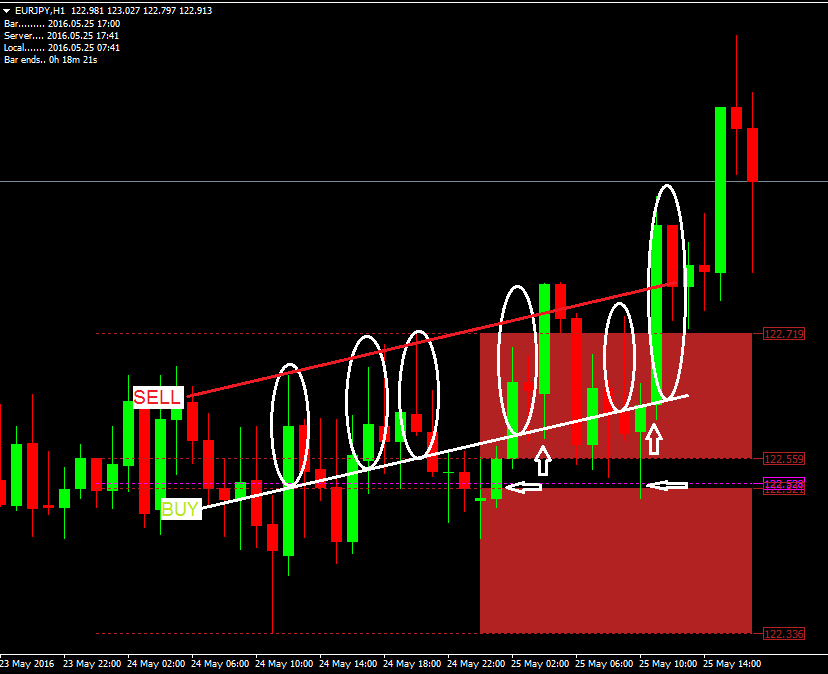Screen dimensions: 828x674
Task: Click the white lower channel trendline
Action: pyautogui.click(x=446, y=452)
